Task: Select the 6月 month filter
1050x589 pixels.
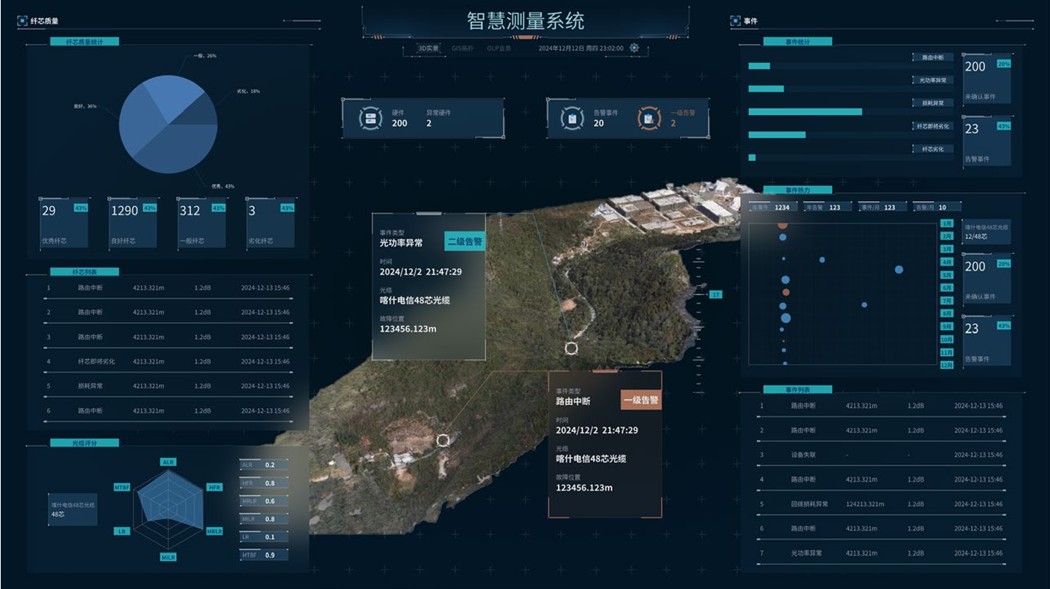Action: (x=946, y=288)
